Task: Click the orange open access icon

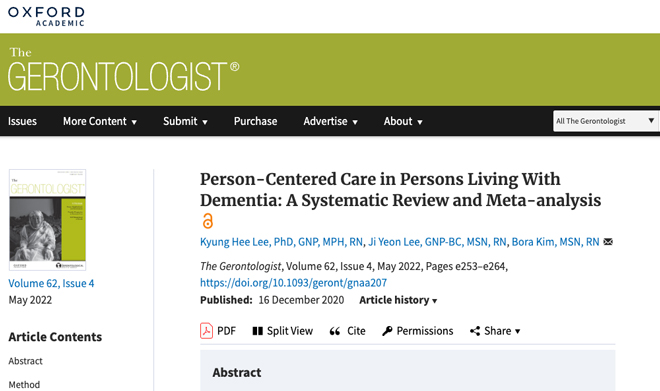Action: (x=208, y=221)
